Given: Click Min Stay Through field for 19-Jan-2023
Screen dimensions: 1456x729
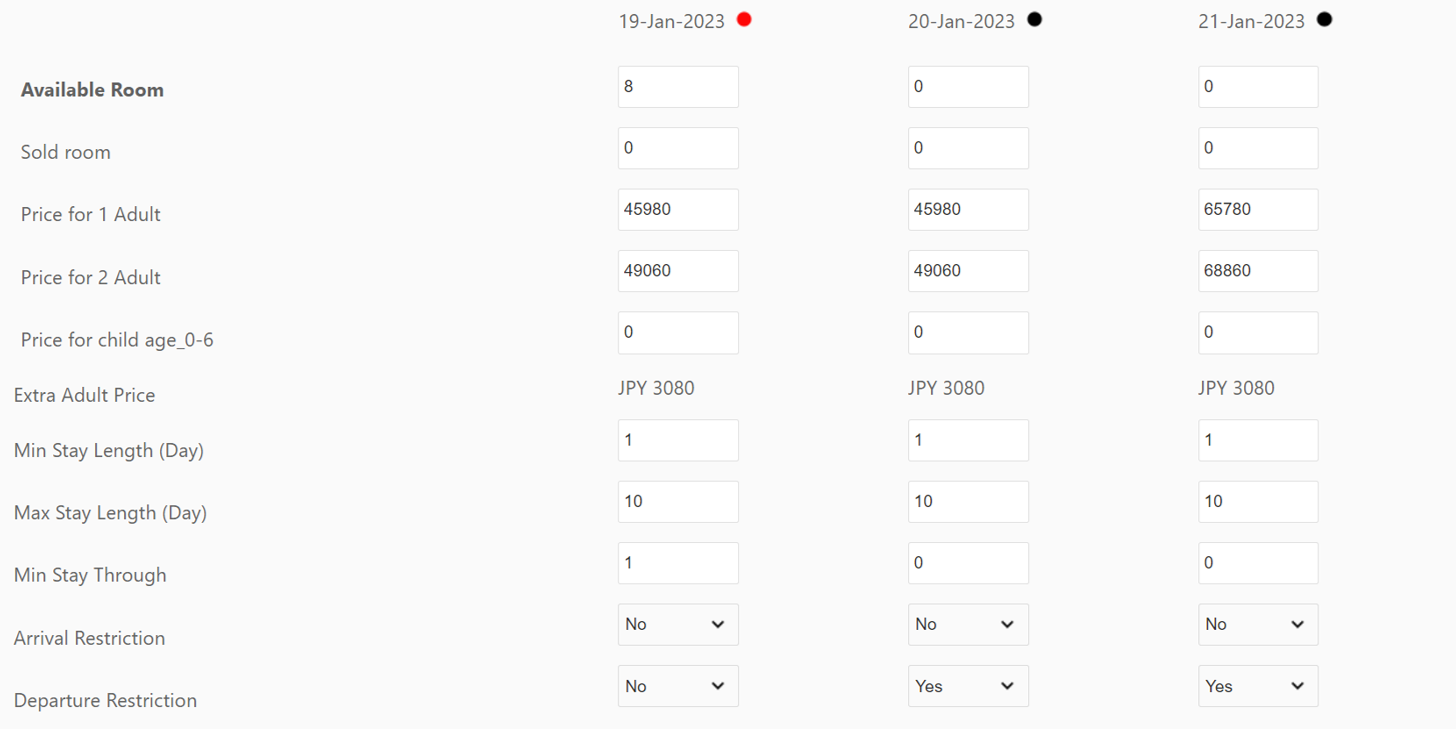Looking at the screenshot, I should tap(678, 563).
